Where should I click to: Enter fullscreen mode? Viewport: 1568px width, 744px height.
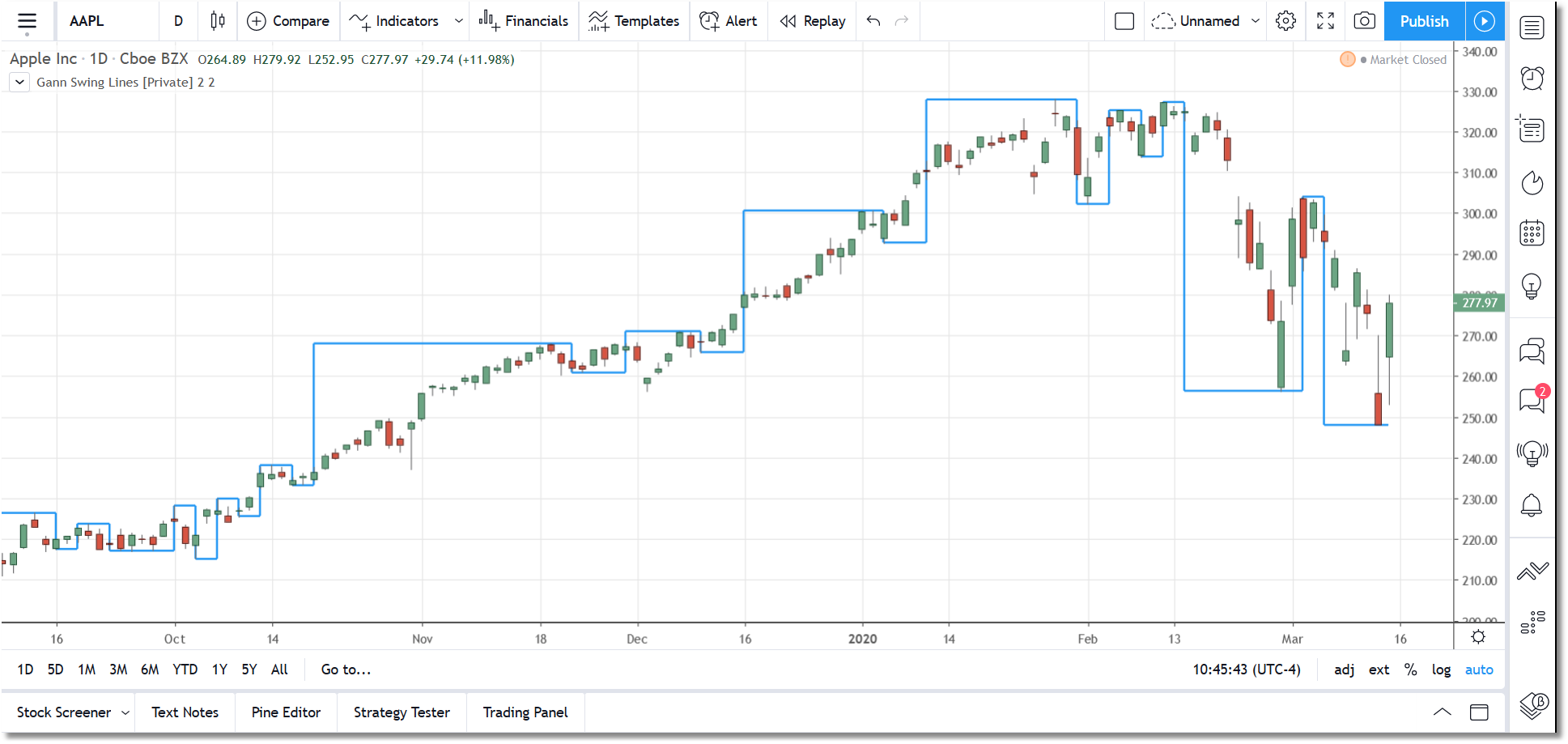click(1325, 21)
